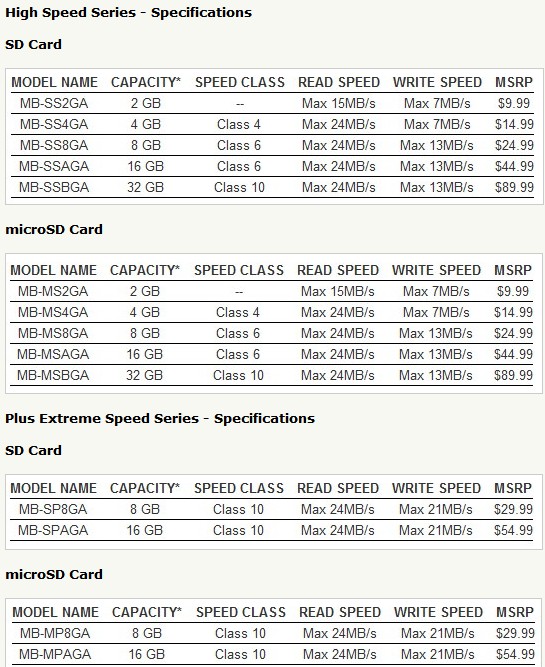Click MB-MSAGA in the microSD table
Screen dimensions: 545x667
pos(53,354)
